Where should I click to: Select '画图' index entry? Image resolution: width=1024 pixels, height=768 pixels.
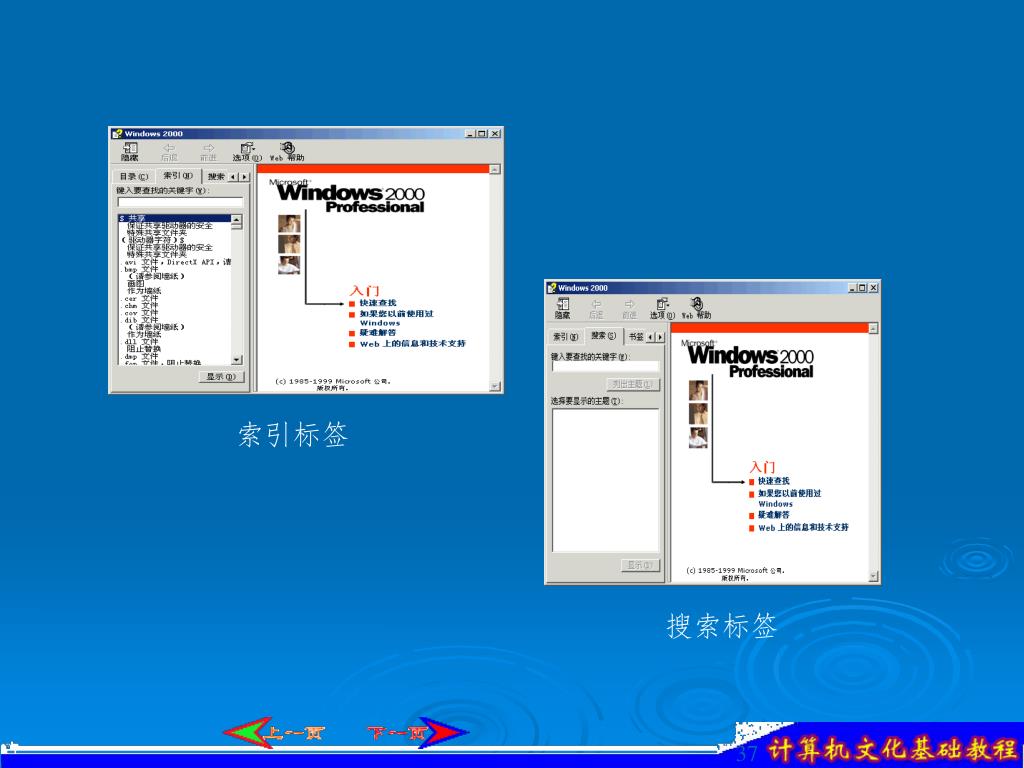click(x=135, y=283)
